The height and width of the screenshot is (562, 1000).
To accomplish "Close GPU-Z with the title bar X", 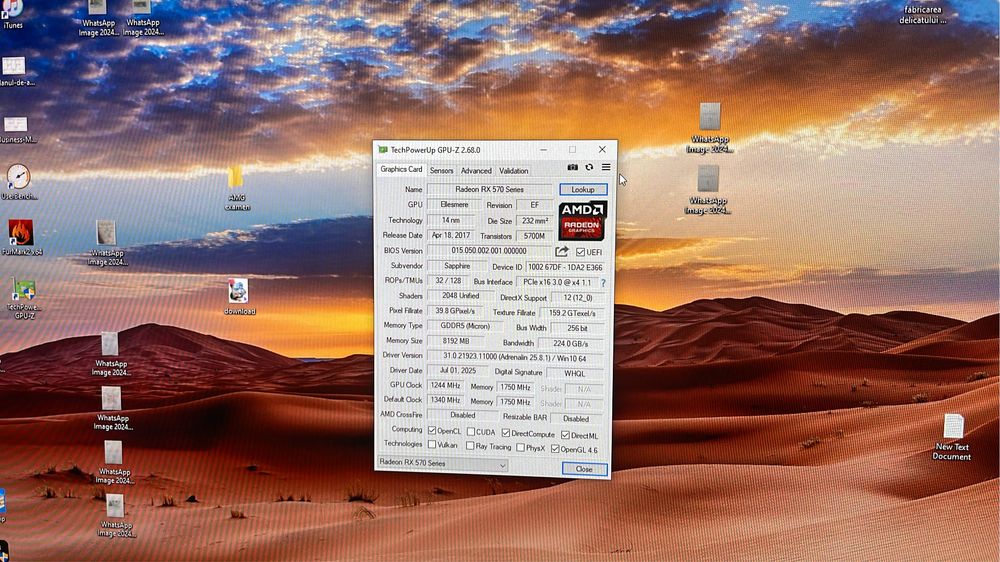I will 602,149.
